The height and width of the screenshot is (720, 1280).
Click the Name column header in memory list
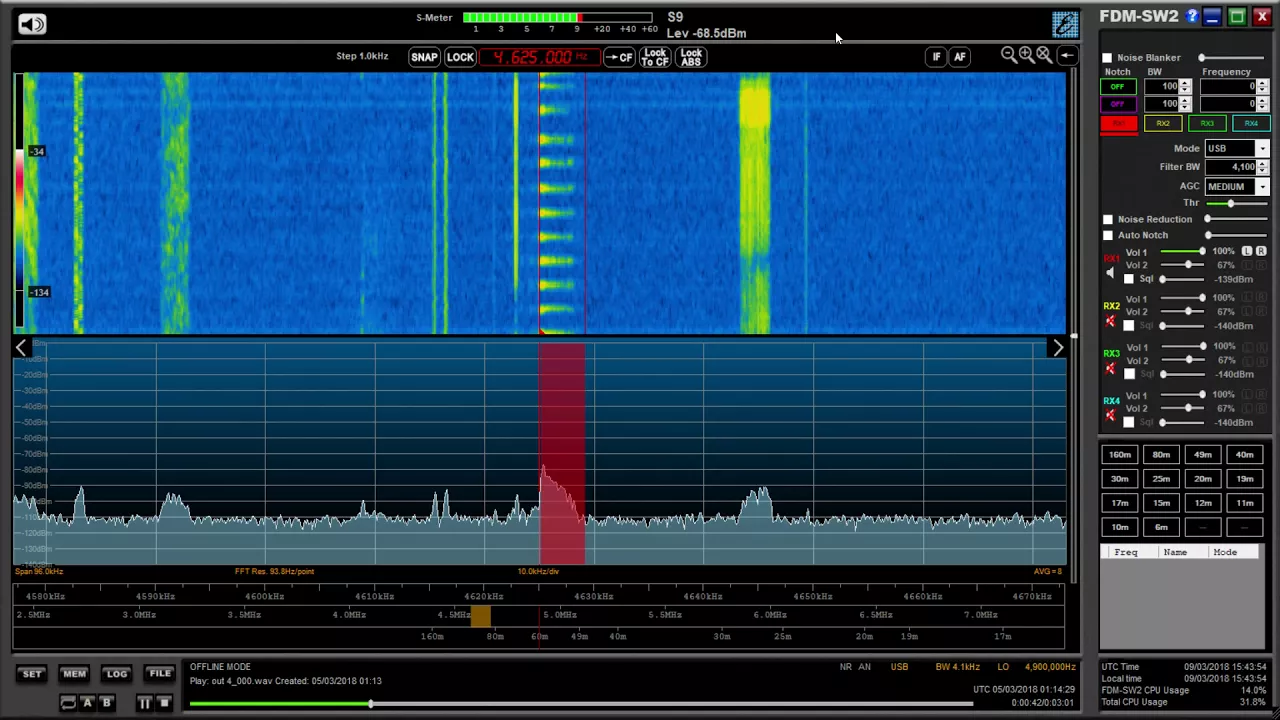coord(1175,552)
